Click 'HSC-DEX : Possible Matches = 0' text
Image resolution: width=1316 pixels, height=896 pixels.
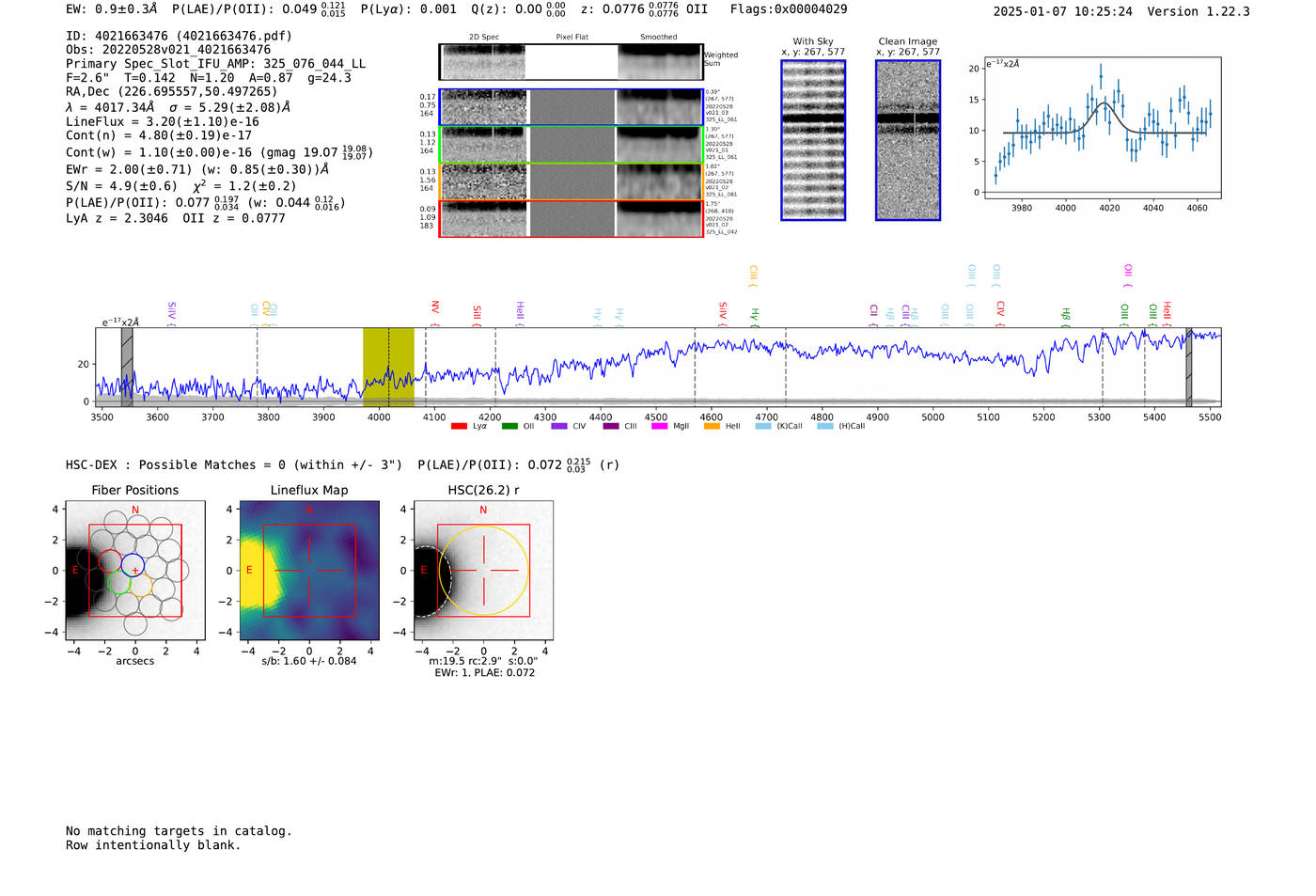[176, 464]
